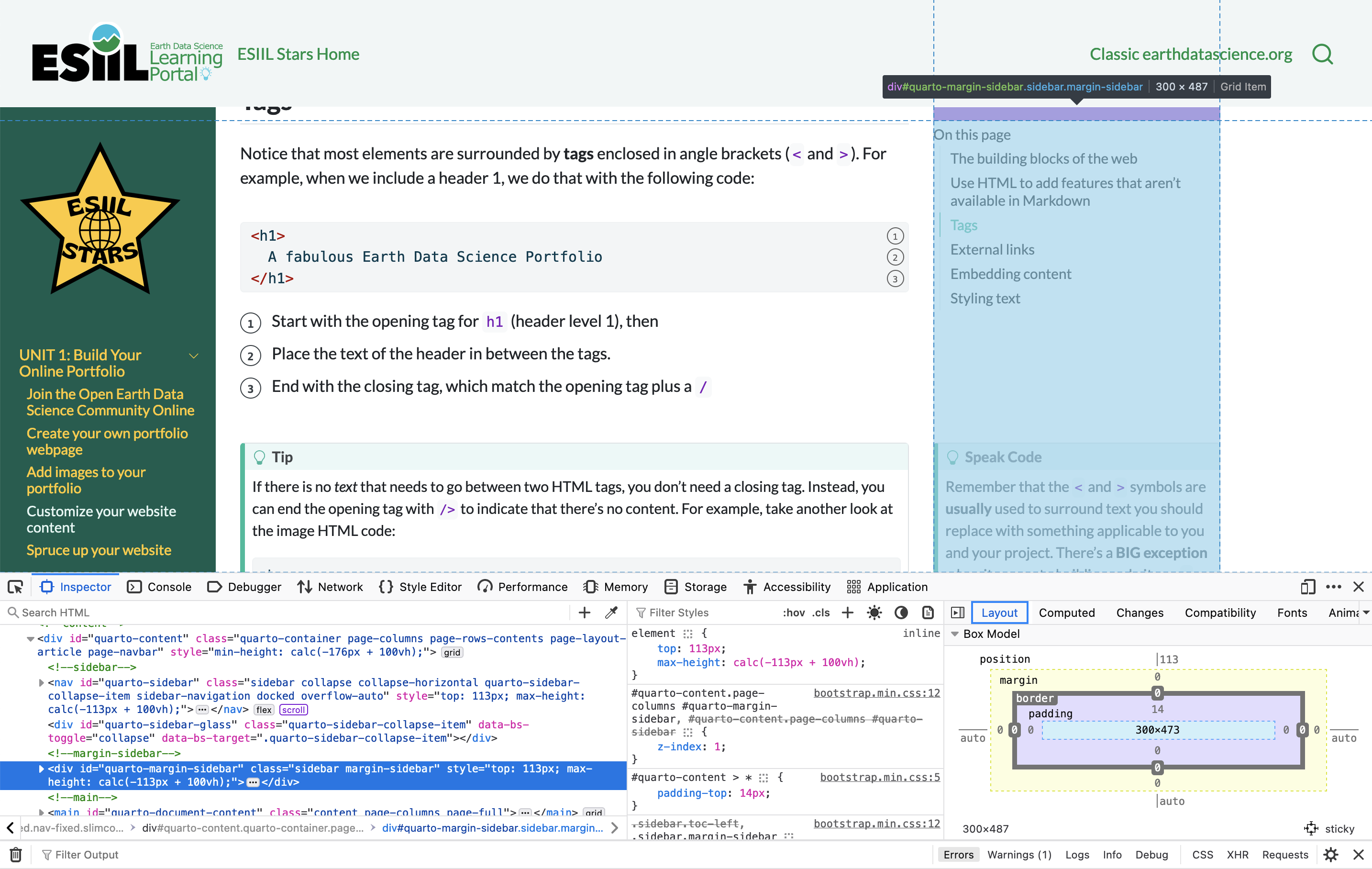Open the site search magnifier
Viewport: 1372px width, 869px height.
[1322, 55]
